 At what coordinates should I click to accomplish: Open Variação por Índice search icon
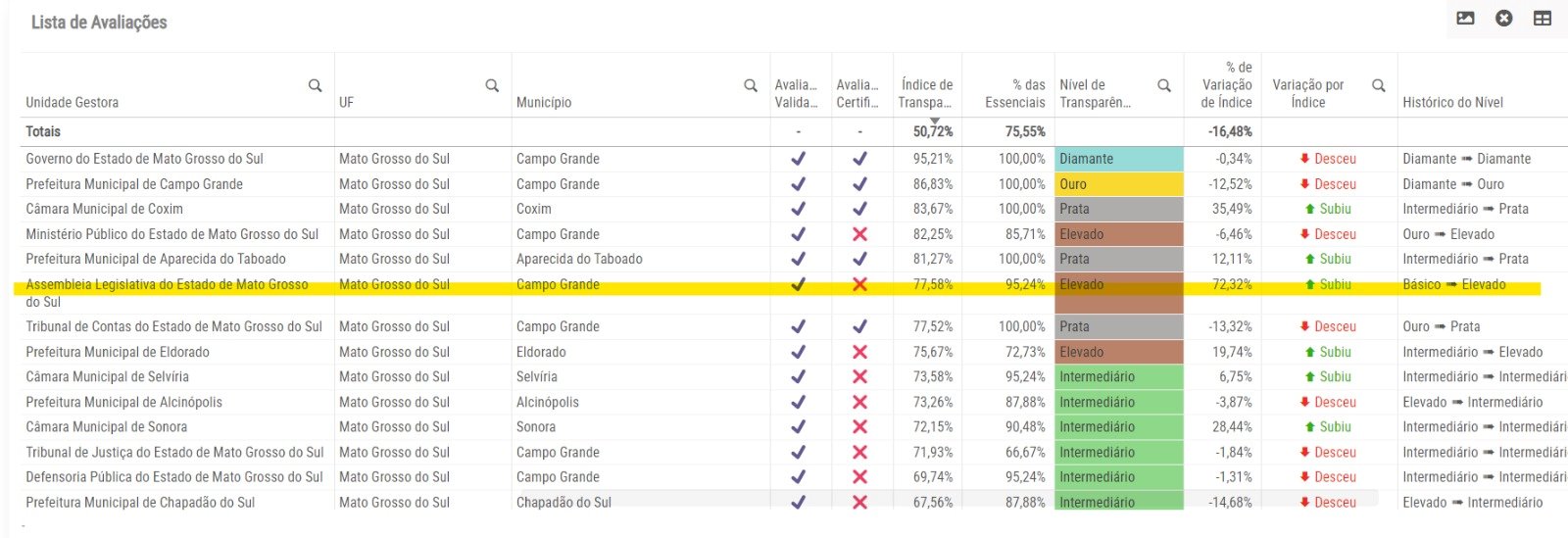pos(1379,86)
